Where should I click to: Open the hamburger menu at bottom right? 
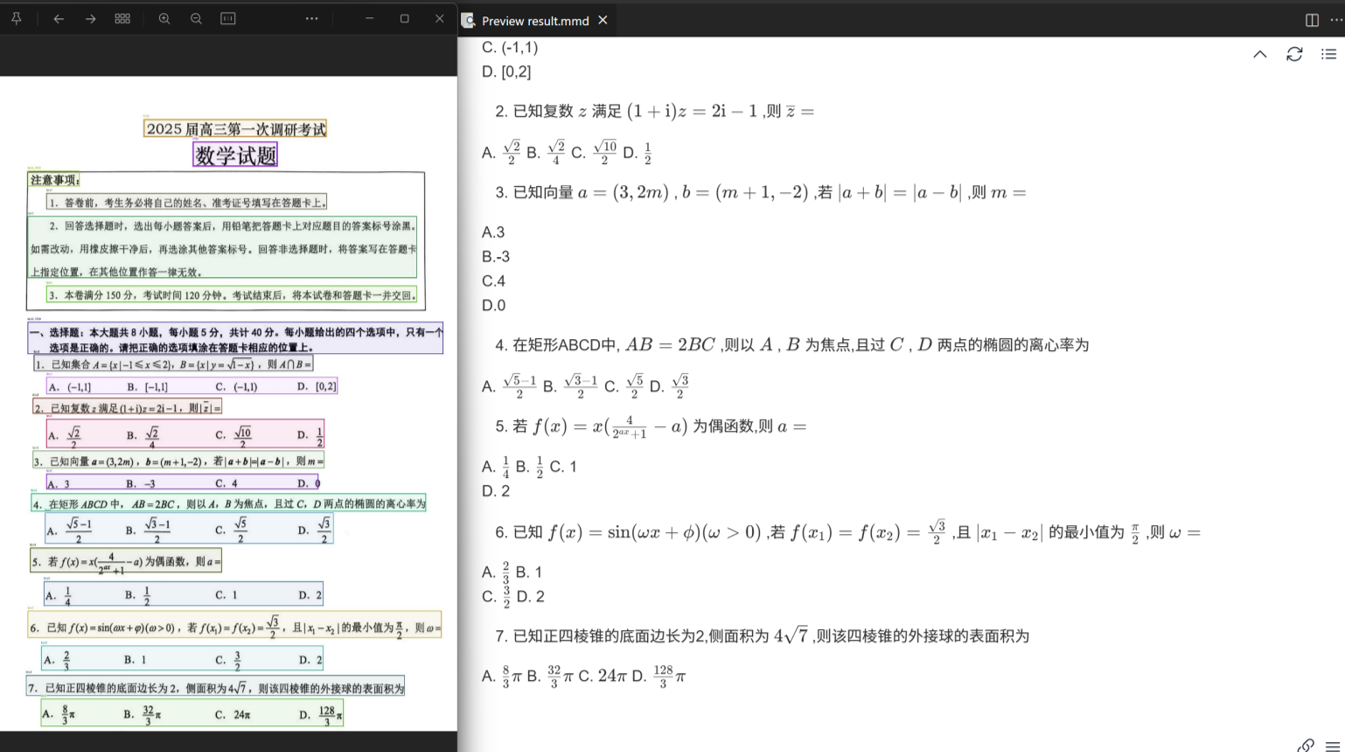click(1332, 745)
